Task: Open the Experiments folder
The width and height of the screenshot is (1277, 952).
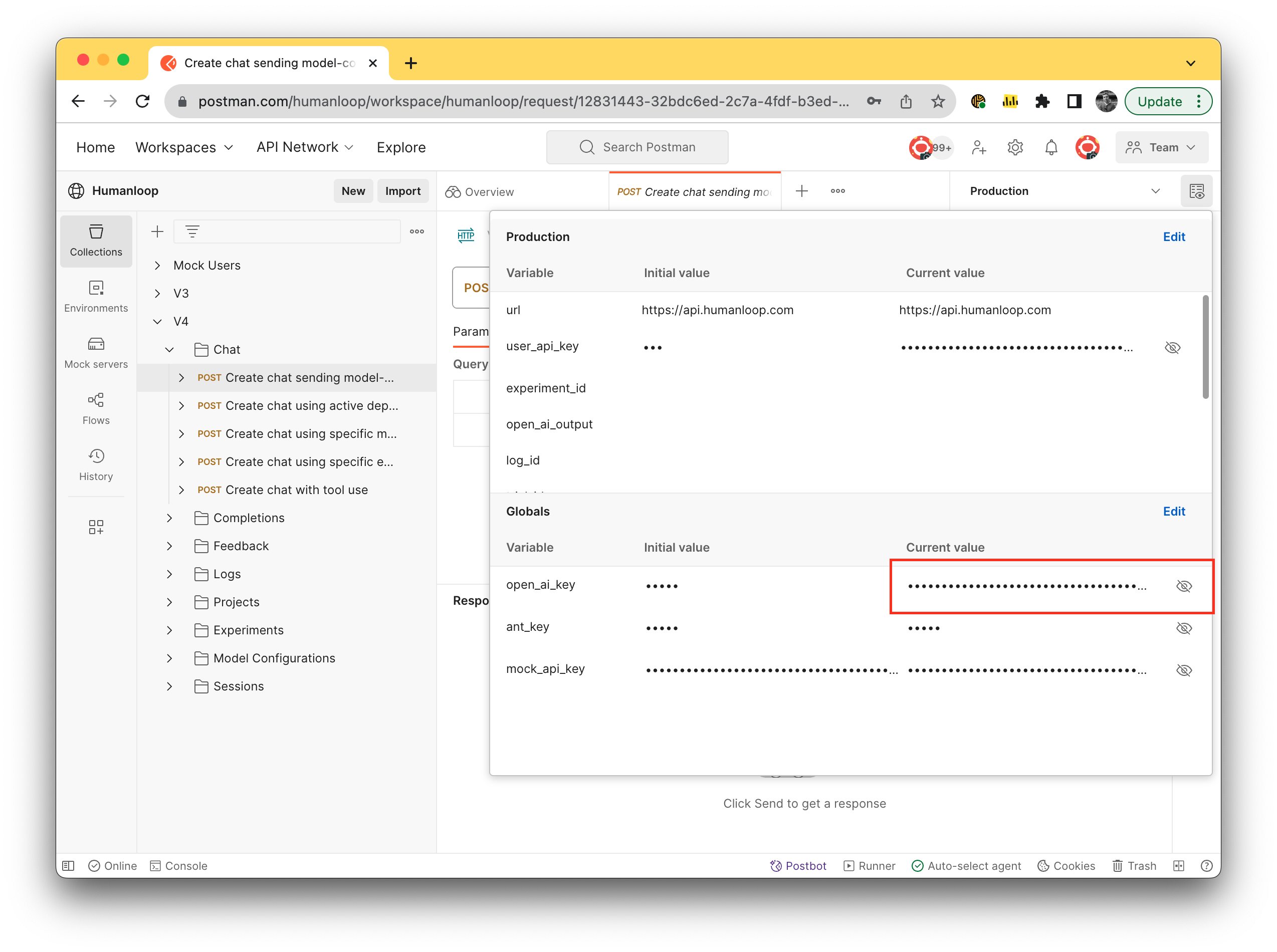Action: tap(248, 630)
